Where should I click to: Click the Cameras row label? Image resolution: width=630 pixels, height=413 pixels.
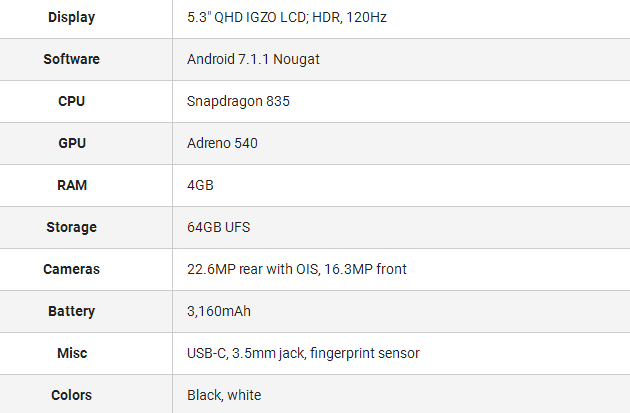[71, 269]
